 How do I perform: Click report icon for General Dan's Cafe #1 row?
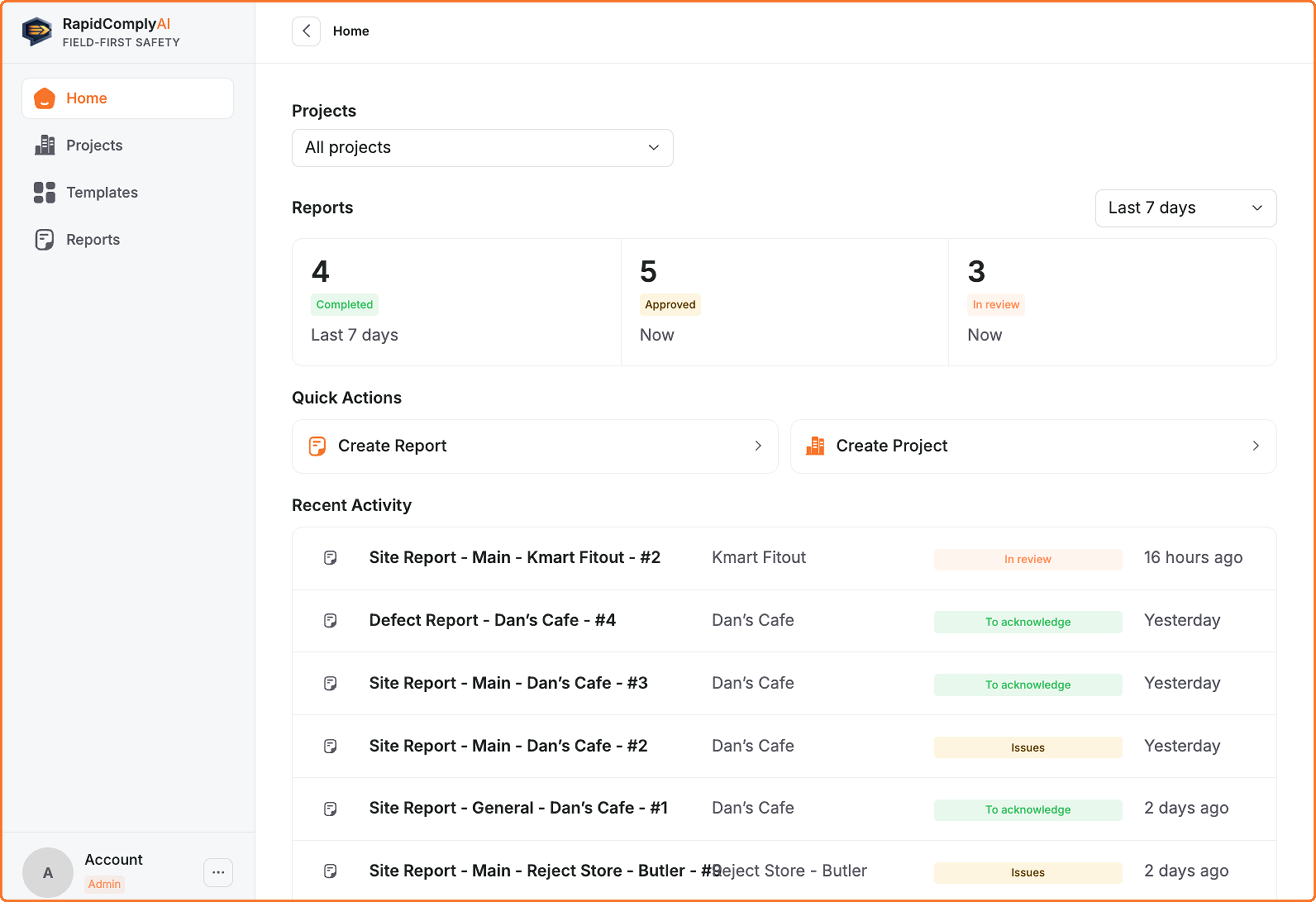point(330,809)
